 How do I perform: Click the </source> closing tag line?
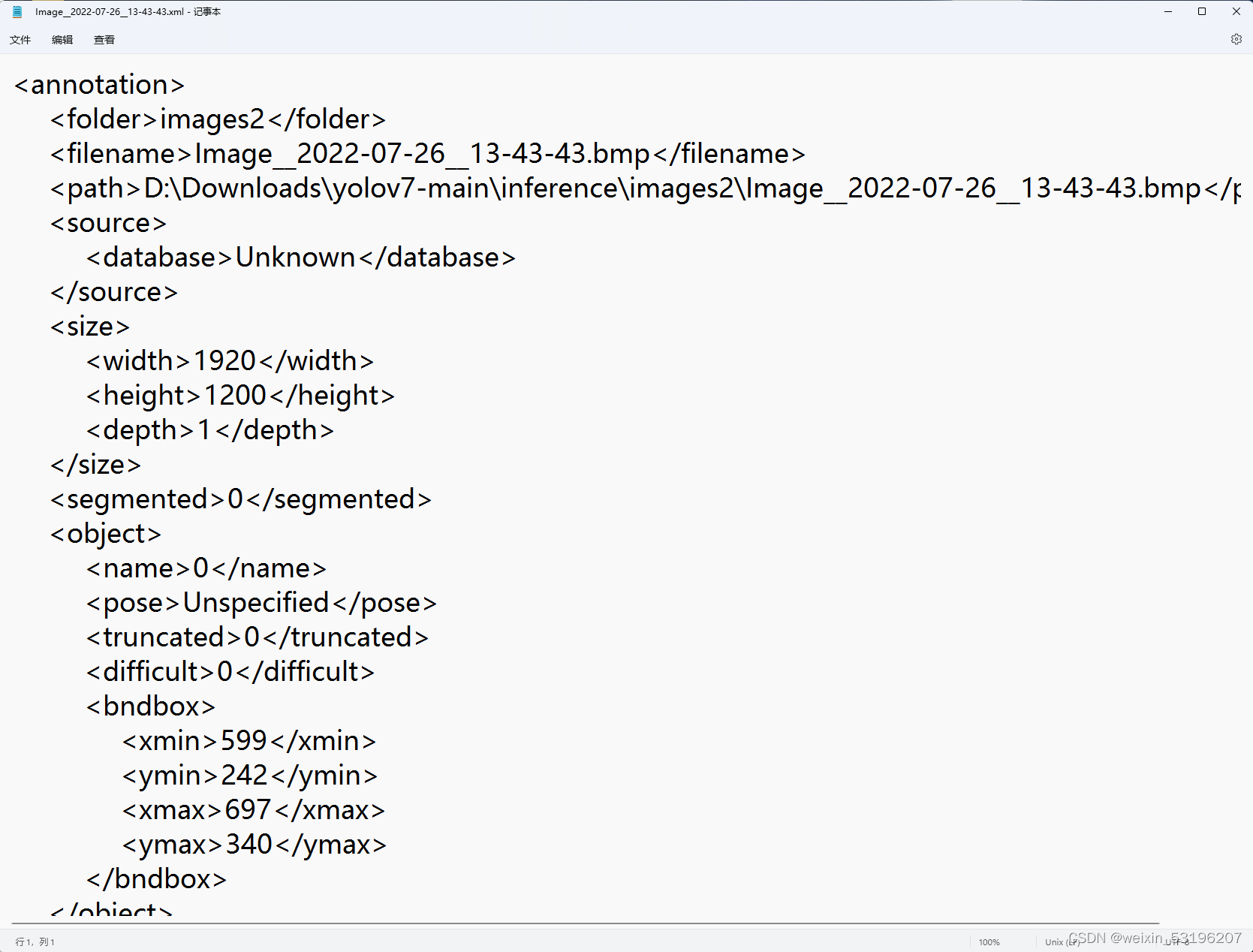click(114, 292)
